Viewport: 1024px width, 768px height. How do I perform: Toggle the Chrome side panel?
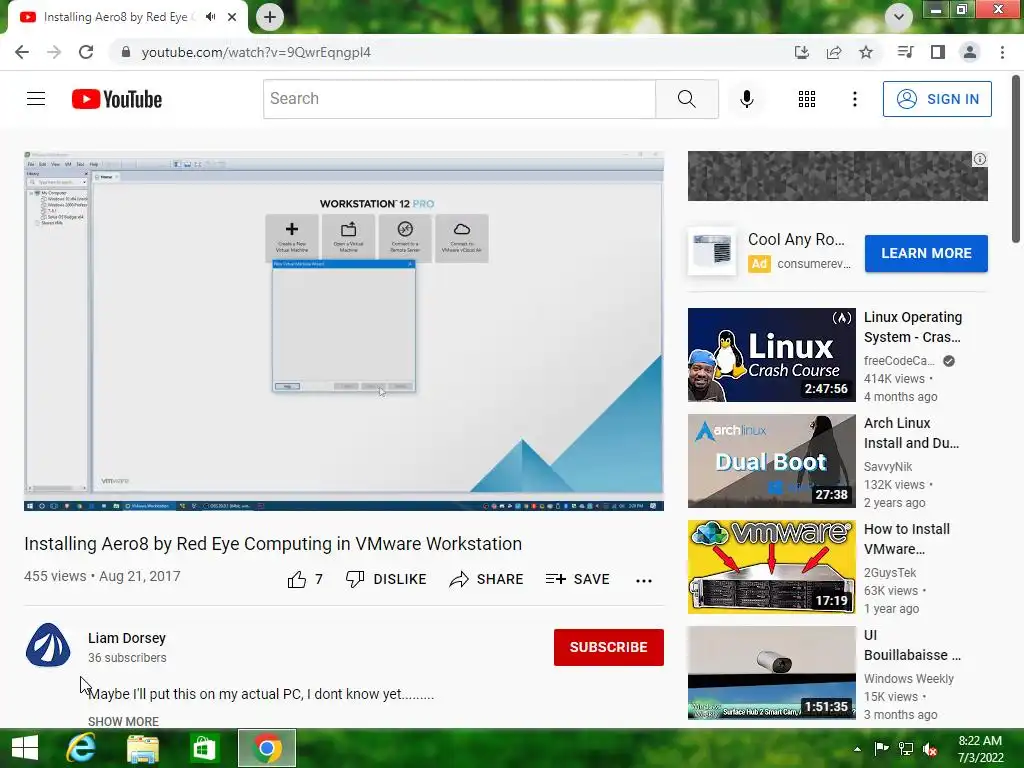click(x=938, y=52)
